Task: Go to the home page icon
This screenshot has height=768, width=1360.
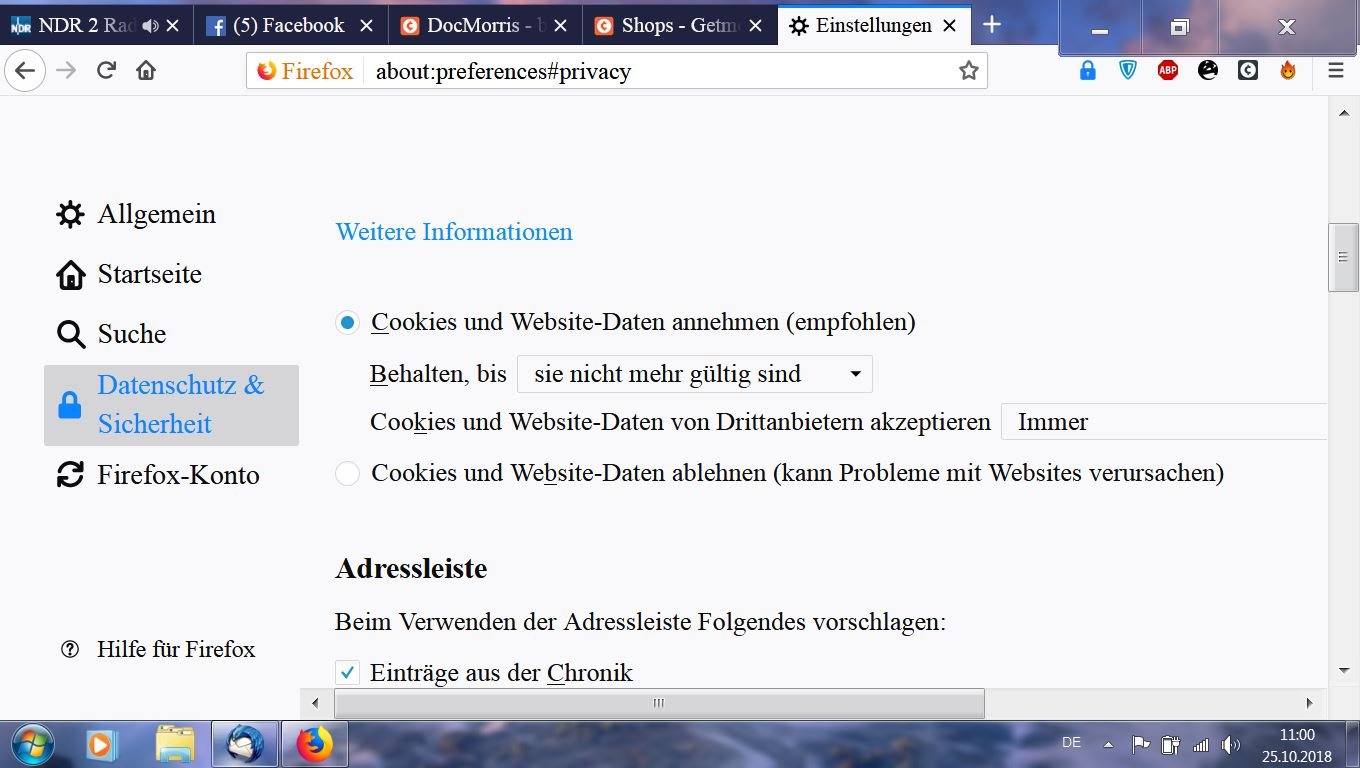Action: [146, 70]
